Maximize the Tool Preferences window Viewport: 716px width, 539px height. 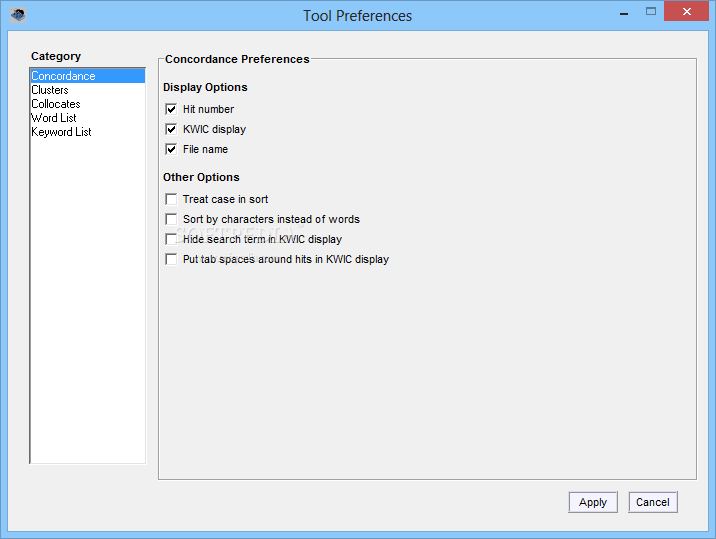[651, 12]
